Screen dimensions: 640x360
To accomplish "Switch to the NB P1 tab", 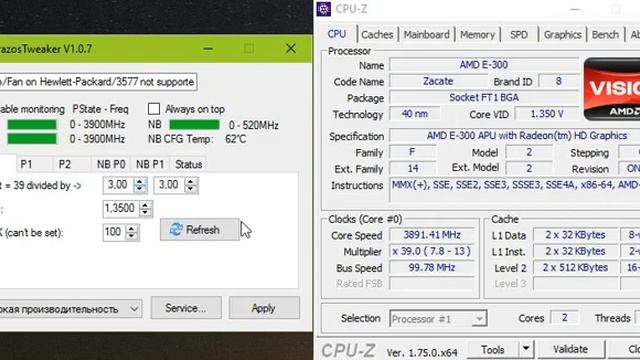I will click(x=150, y=164).
